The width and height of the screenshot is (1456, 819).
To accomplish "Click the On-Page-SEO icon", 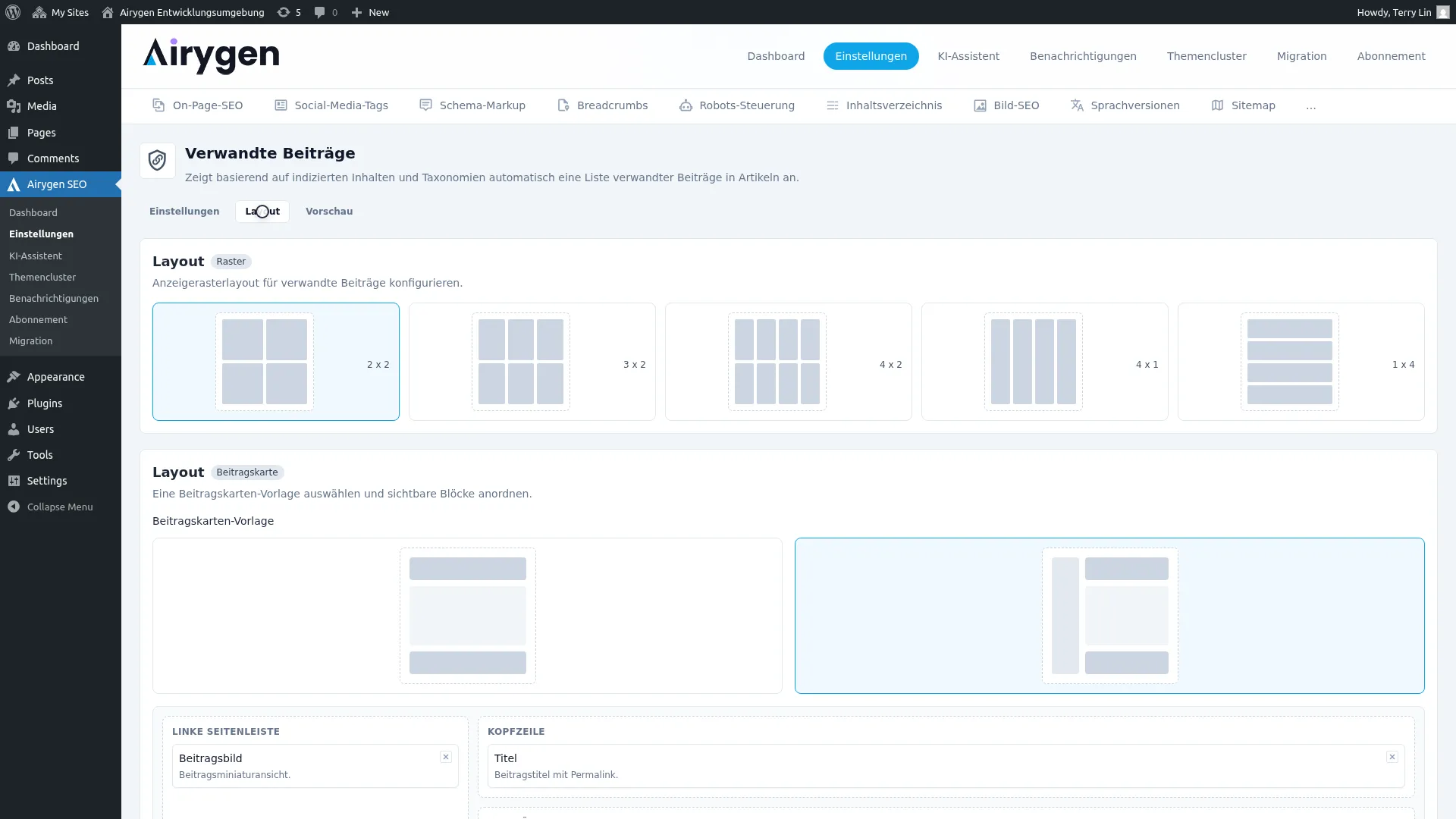I will pyautogui.click(x=158, y=105).
